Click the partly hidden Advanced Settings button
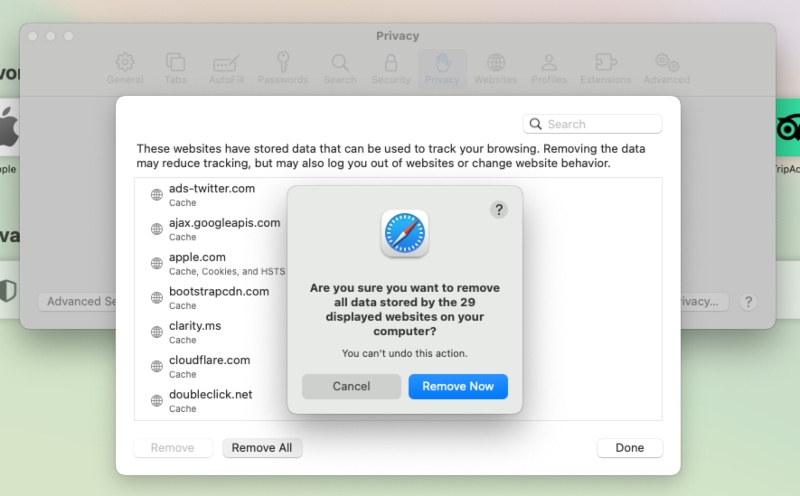Image resolution: width=800 pixels, height=496 pixels. [78, 302]
